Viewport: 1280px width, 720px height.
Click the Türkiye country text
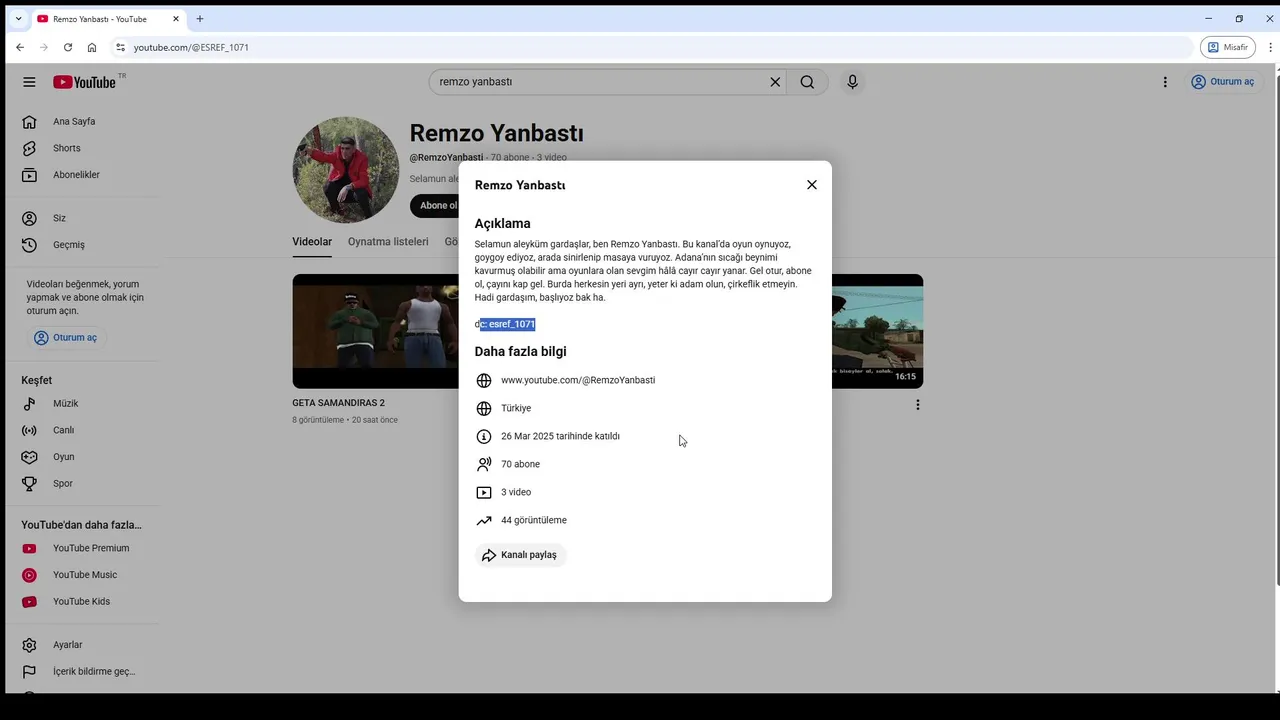click(516, 408)
